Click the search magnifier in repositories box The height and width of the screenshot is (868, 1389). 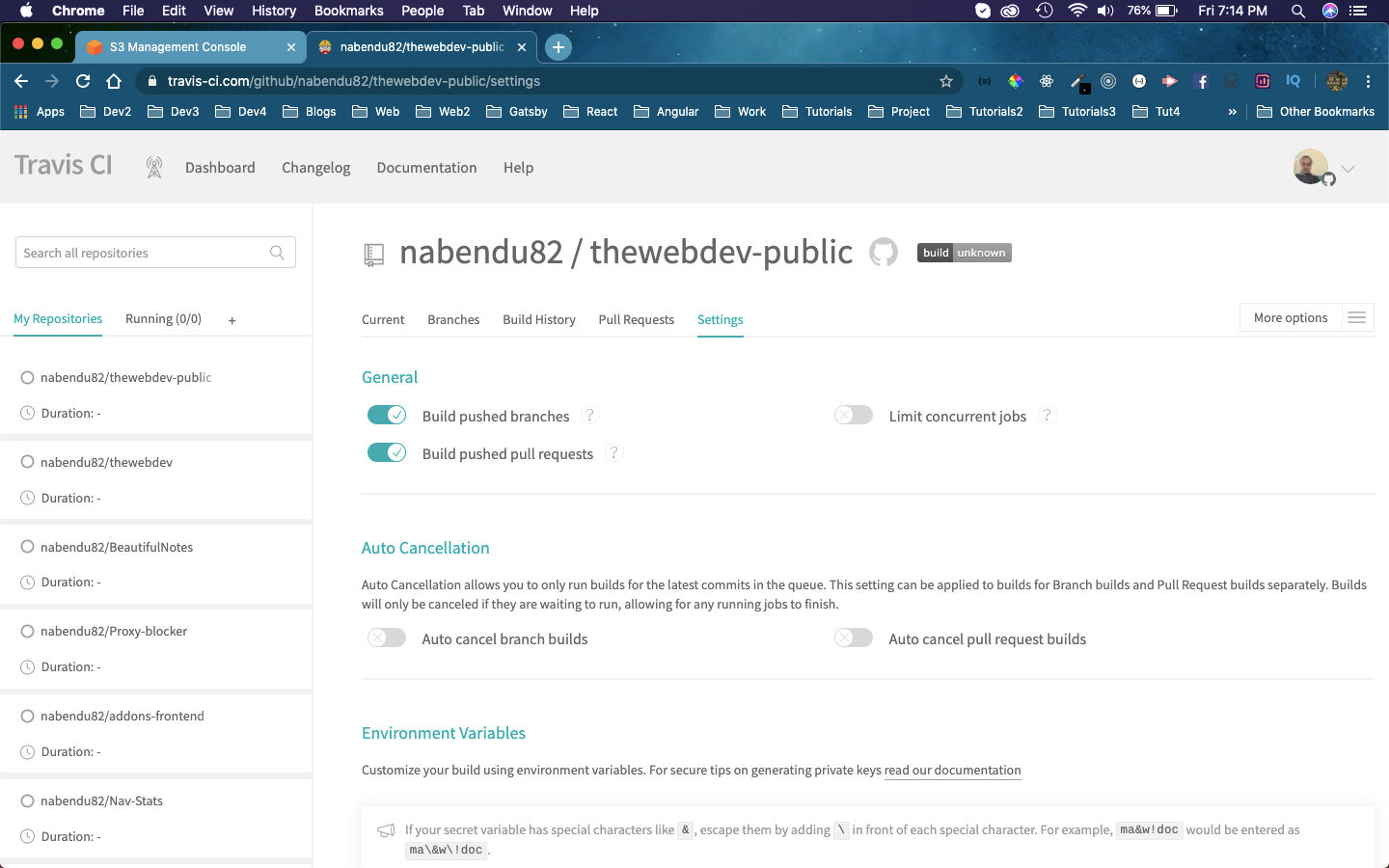(x=277, y=253)
